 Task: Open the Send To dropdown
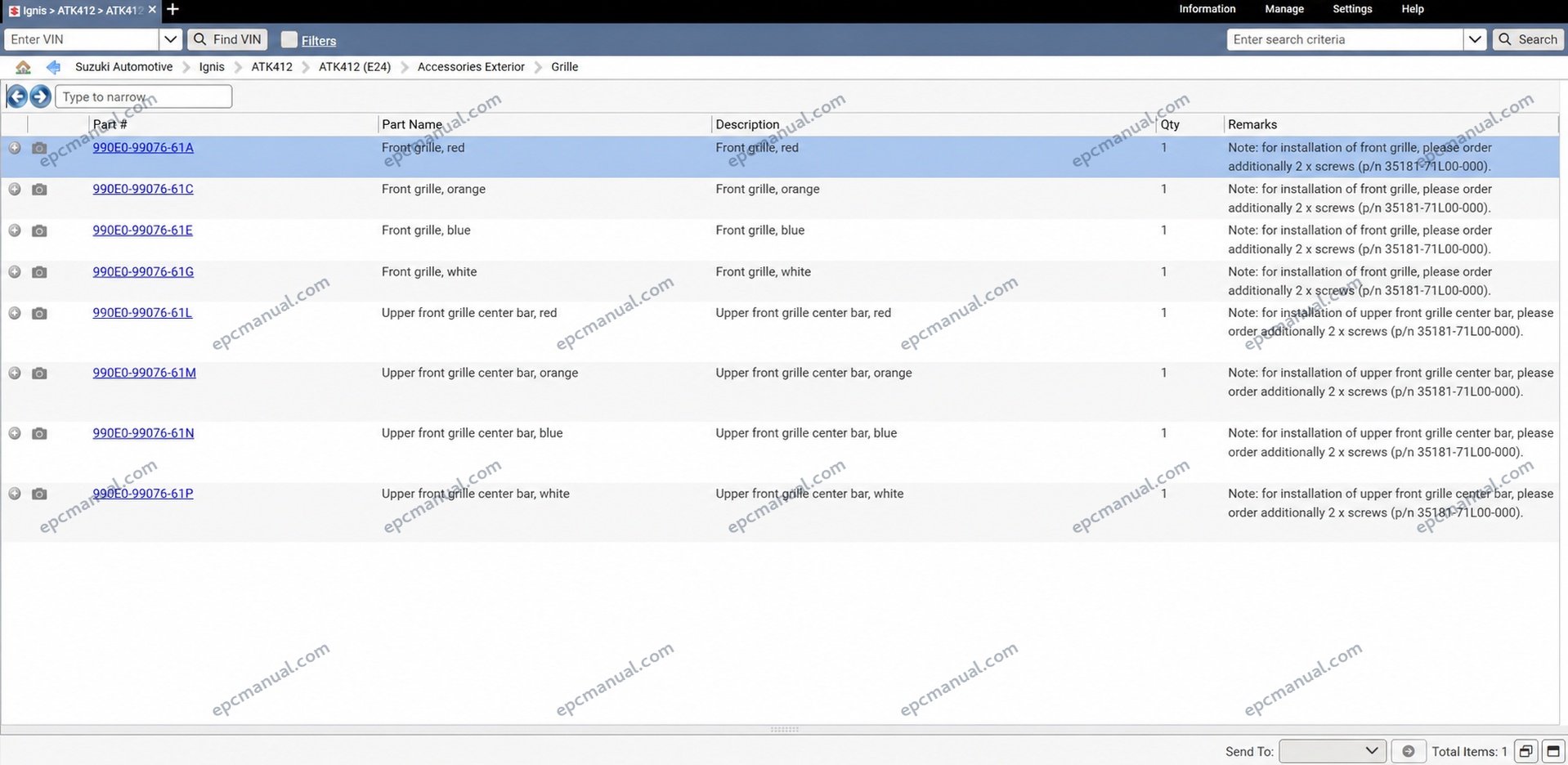[x=1332, y=751]
